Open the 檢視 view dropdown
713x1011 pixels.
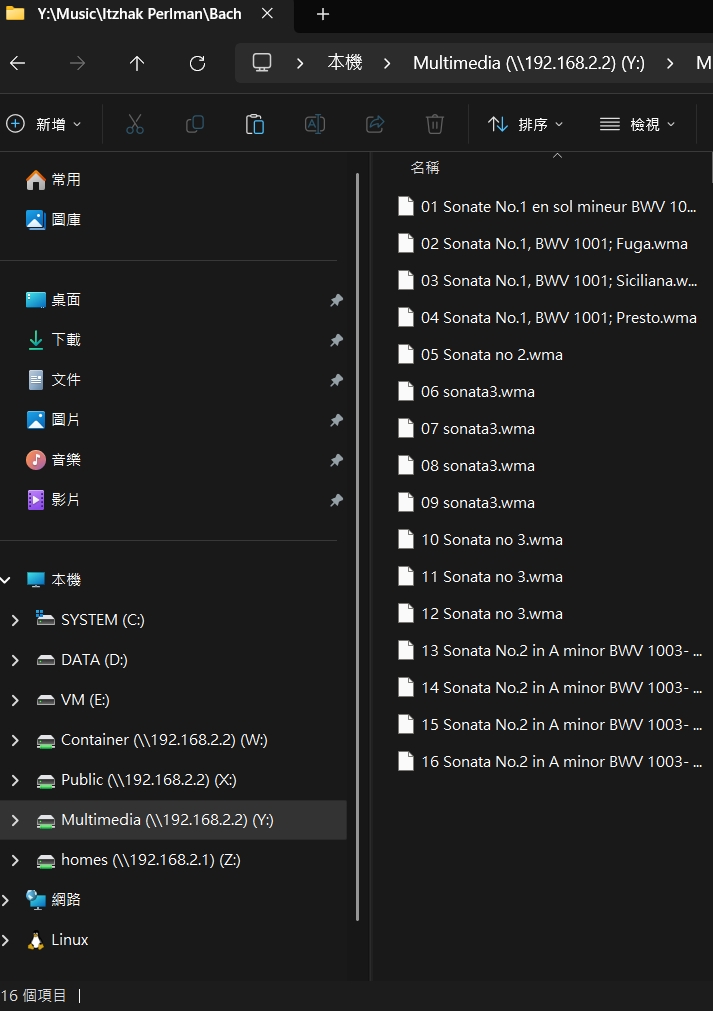point(637,124)
